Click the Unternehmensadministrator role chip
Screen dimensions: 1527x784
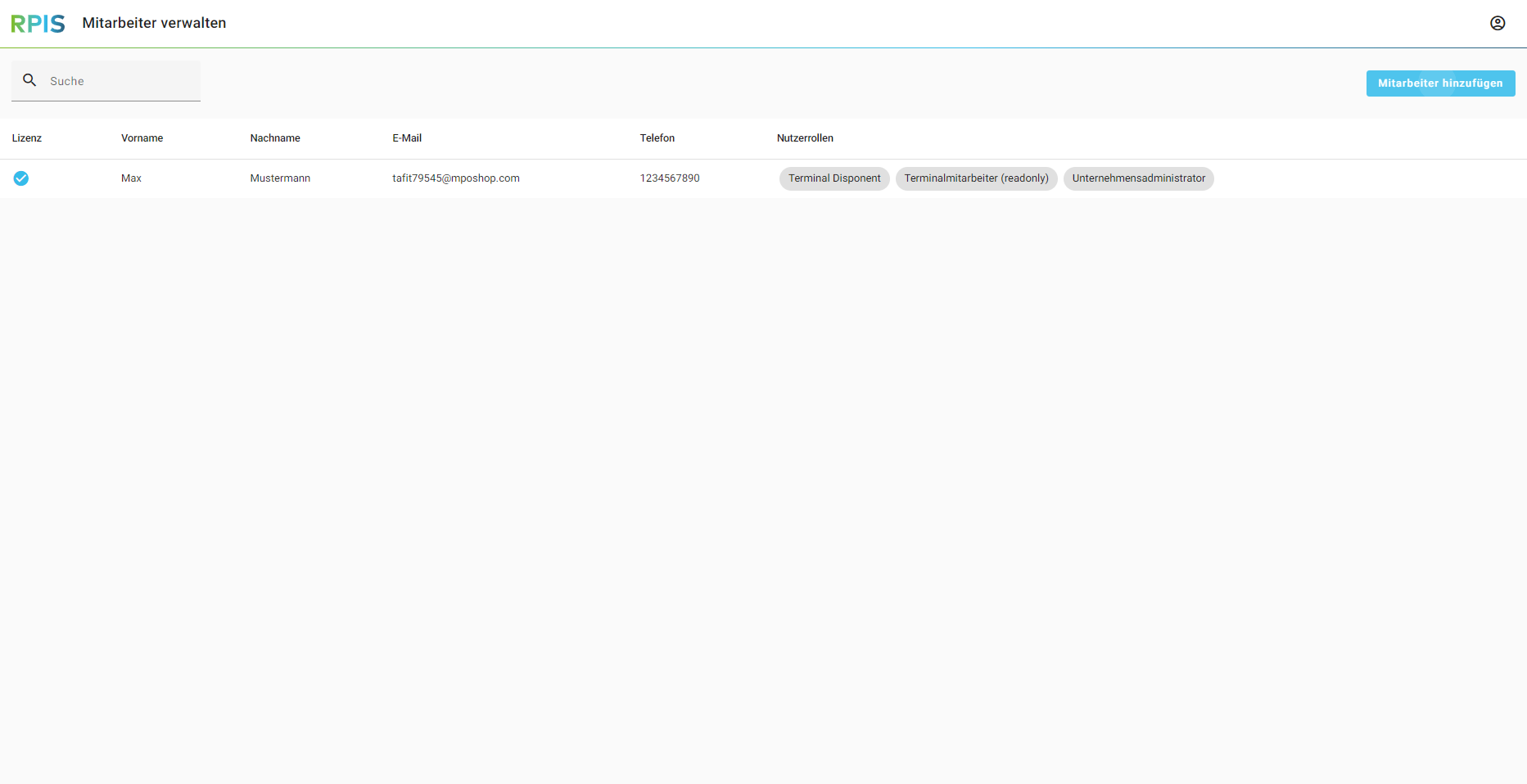click(1138, 178)
